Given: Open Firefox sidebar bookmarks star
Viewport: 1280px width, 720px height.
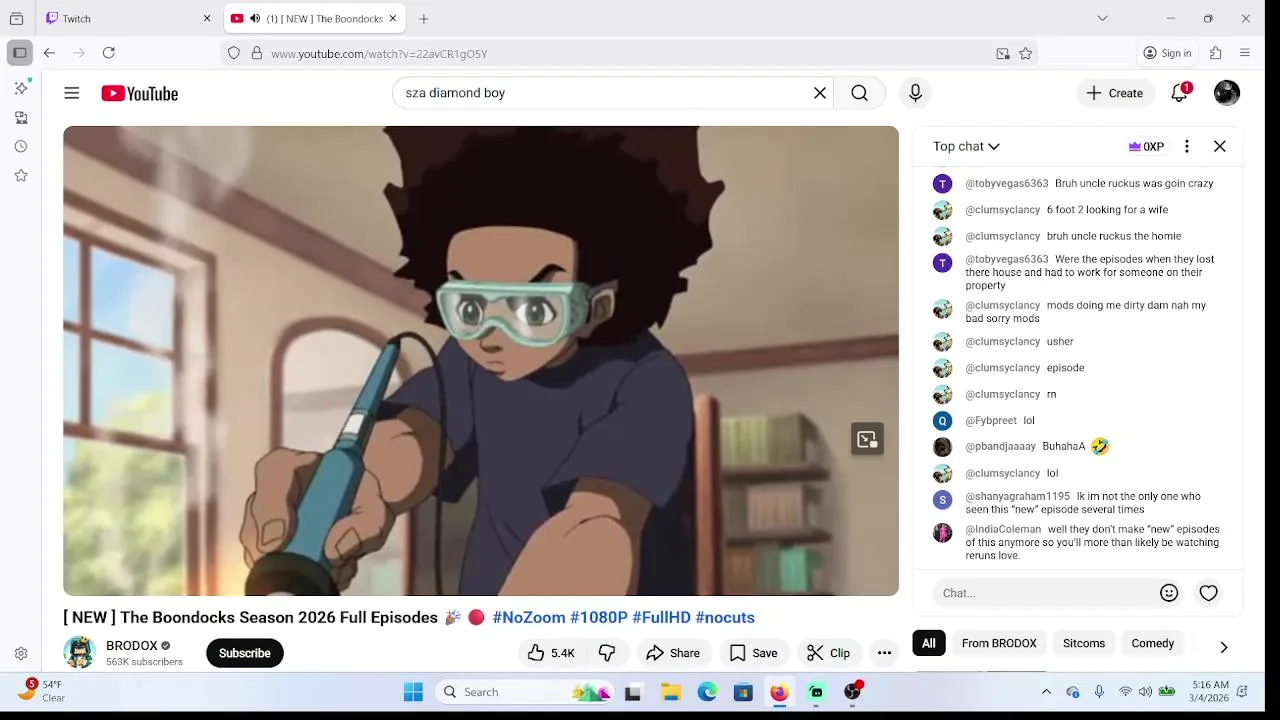Looking at the screenshot, I should (21, 175).
